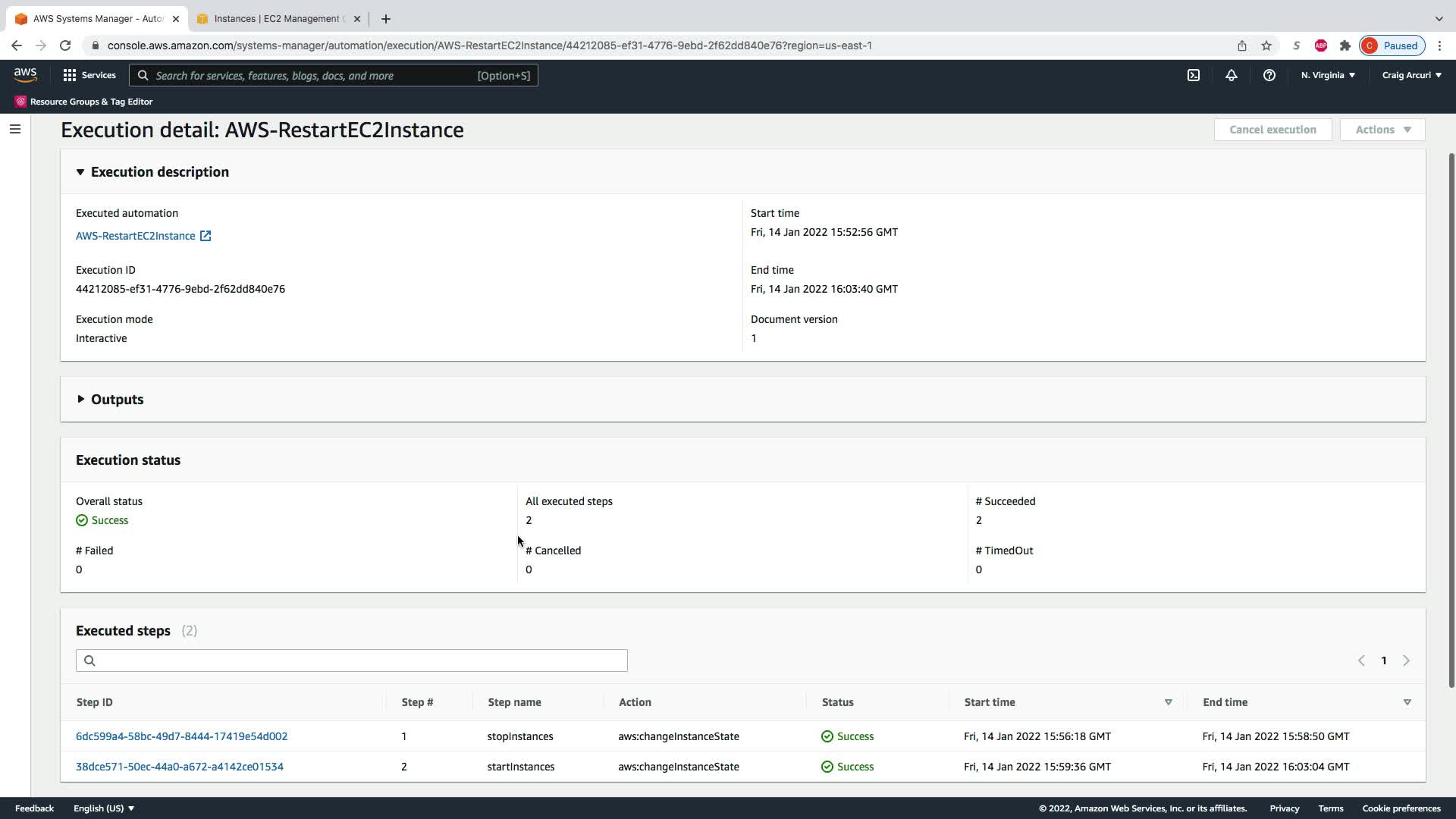Click the AWS logo home icon

pos(25,74)
